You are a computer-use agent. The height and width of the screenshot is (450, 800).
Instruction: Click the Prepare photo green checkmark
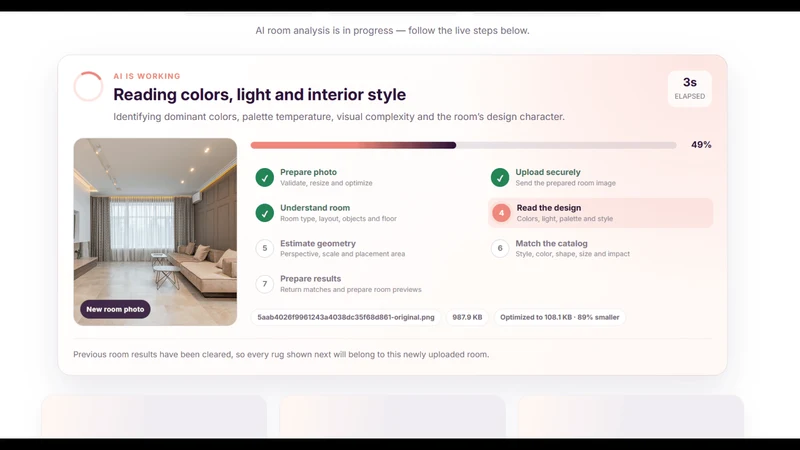click(265, 178)
